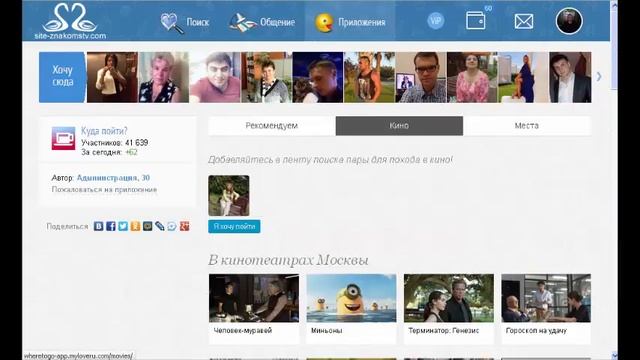This screenshot has width=640, height=360.
Task: Open the Приложения menu item
Action: click(362, 22)
